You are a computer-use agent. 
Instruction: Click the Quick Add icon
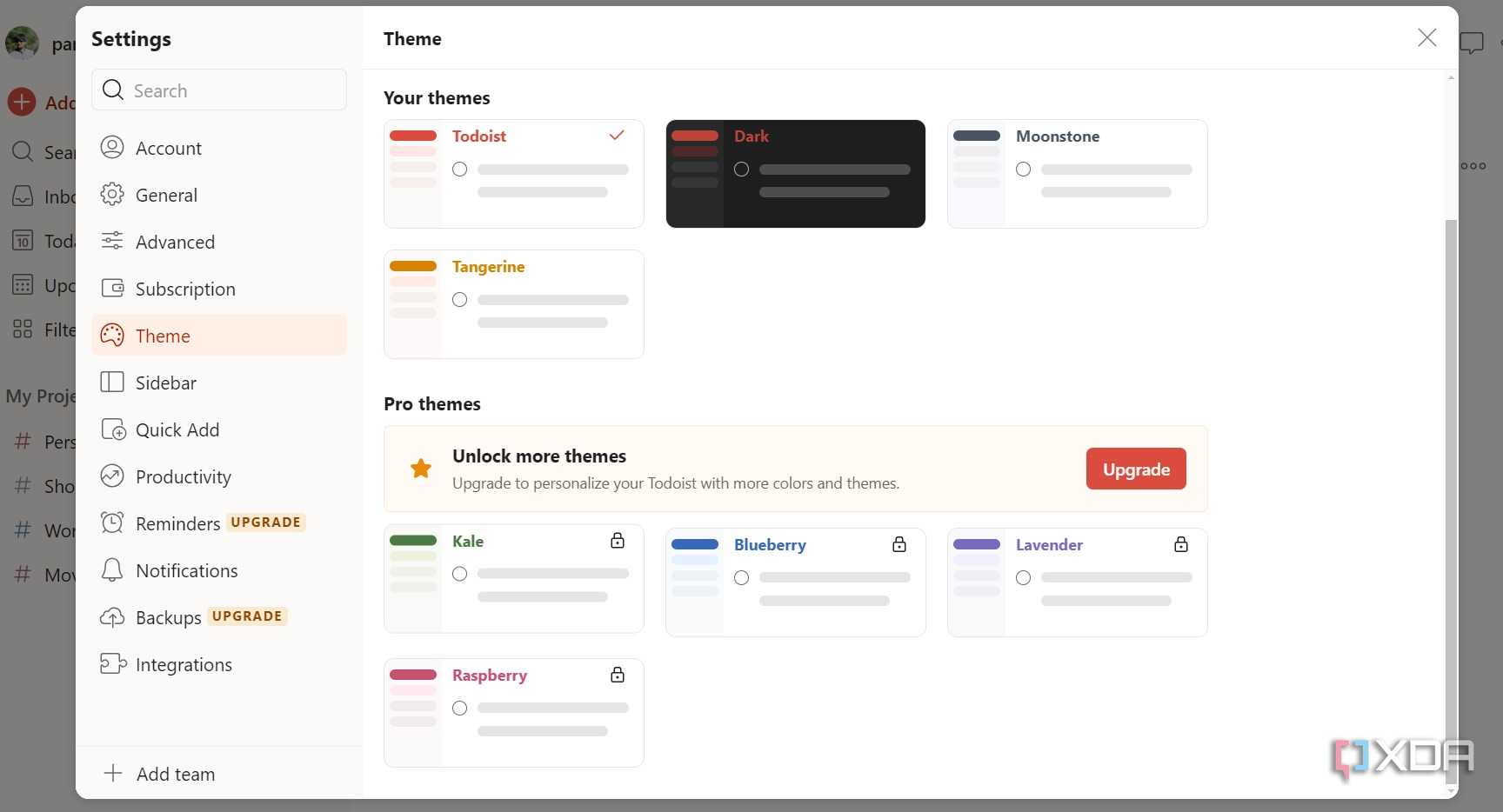click(113, 429)
